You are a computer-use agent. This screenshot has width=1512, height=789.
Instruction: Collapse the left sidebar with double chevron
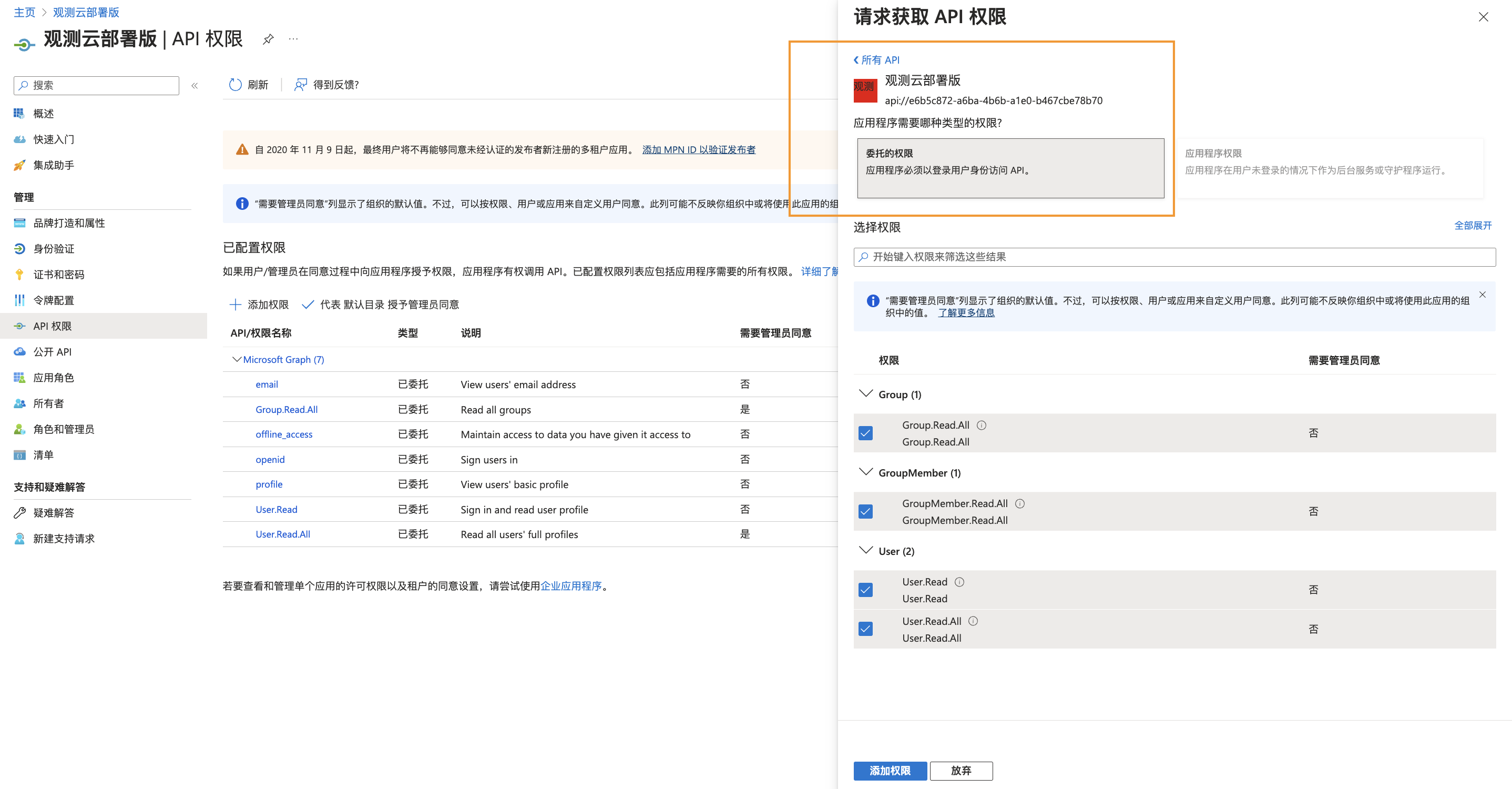coord(195,86)
